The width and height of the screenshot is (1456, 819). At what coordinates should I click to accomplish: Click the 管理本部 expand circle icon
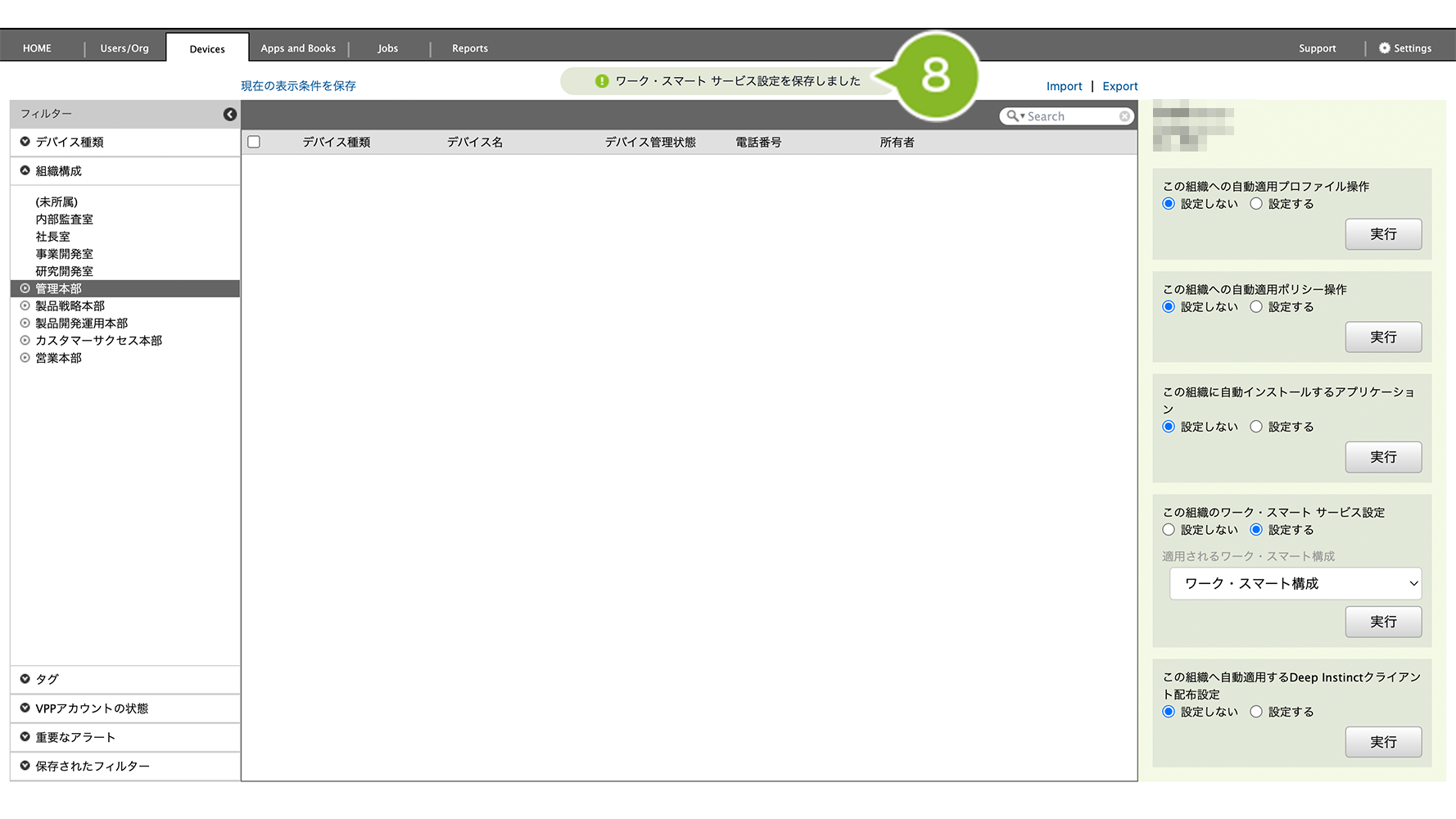pyautogui.click(x=25, y=288)
